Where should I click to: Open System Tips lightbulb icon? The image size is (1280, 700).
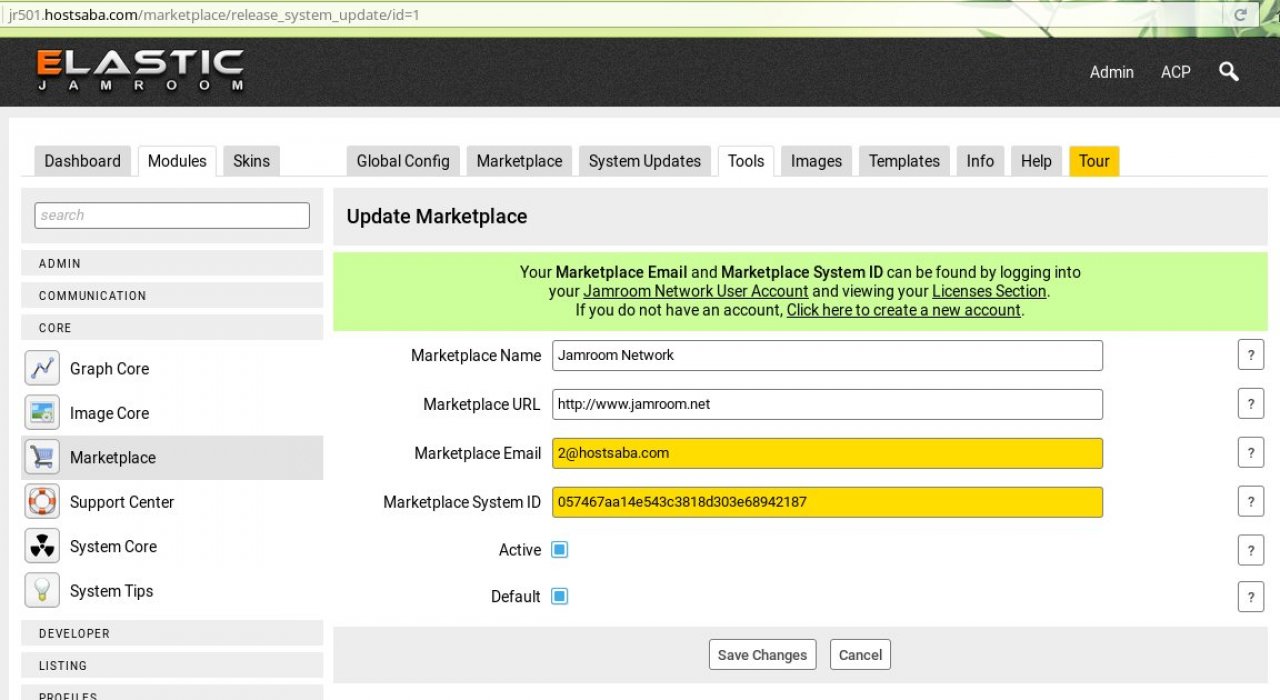tap(42, 591)
